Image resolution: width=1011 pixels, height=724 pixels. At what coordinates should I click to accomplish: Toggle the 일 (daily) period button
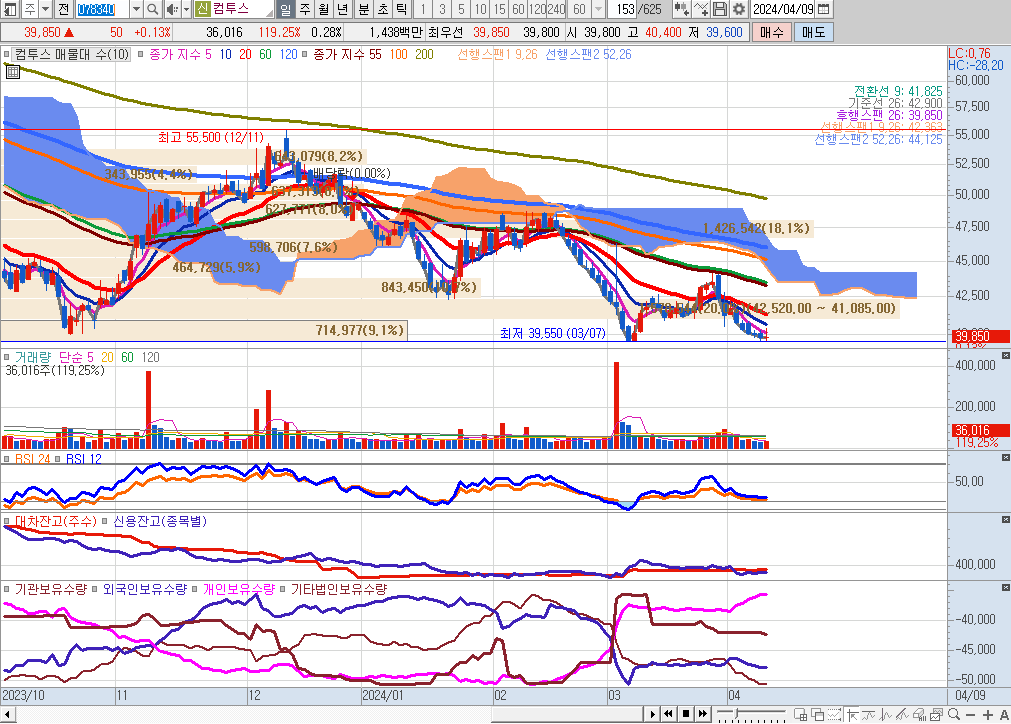click(286, 9)
